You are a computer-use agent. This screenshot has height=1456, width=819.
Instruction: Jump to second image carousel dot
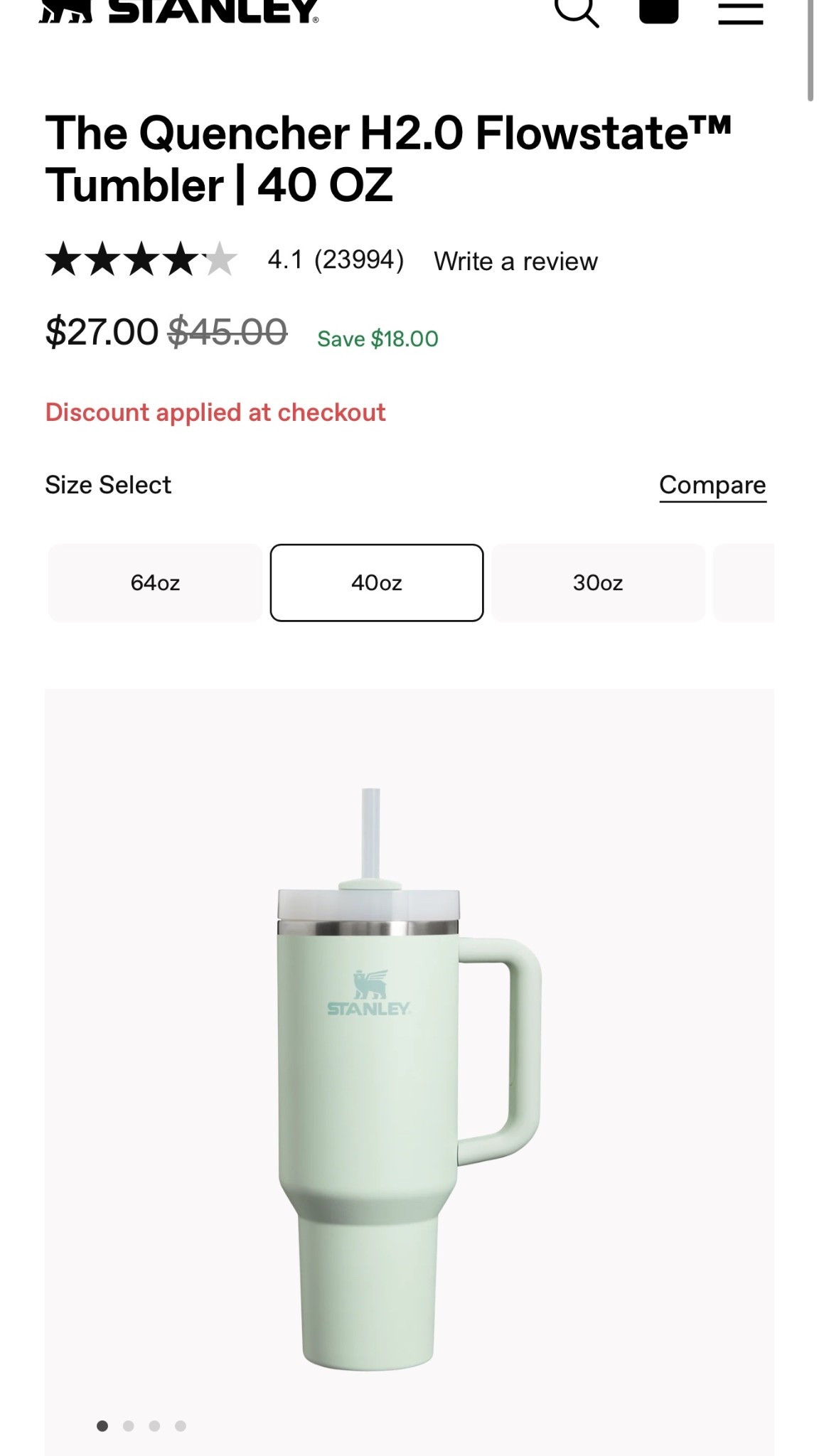coord(129,1425)
